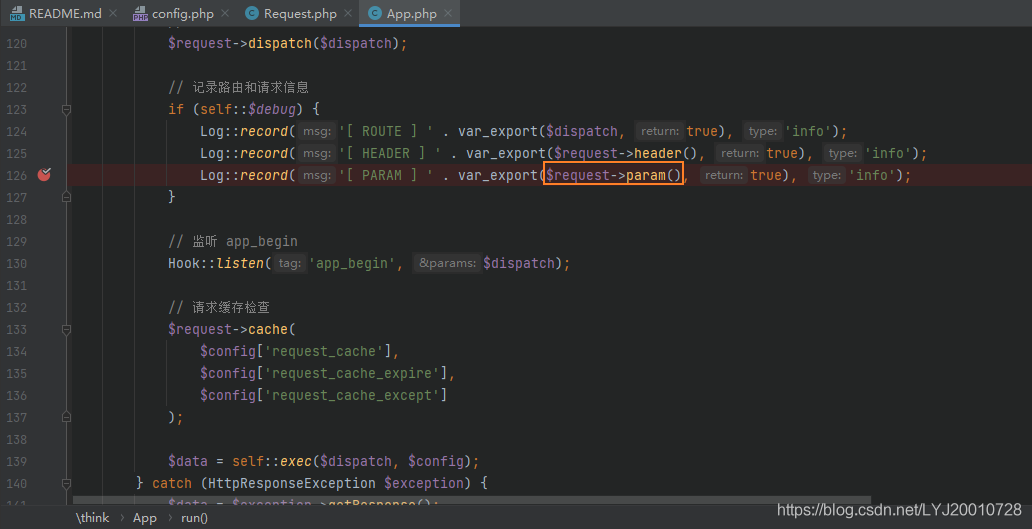Switch to the README.md tab
This screenshot has width=1032, height=529.
click(65, 13)
